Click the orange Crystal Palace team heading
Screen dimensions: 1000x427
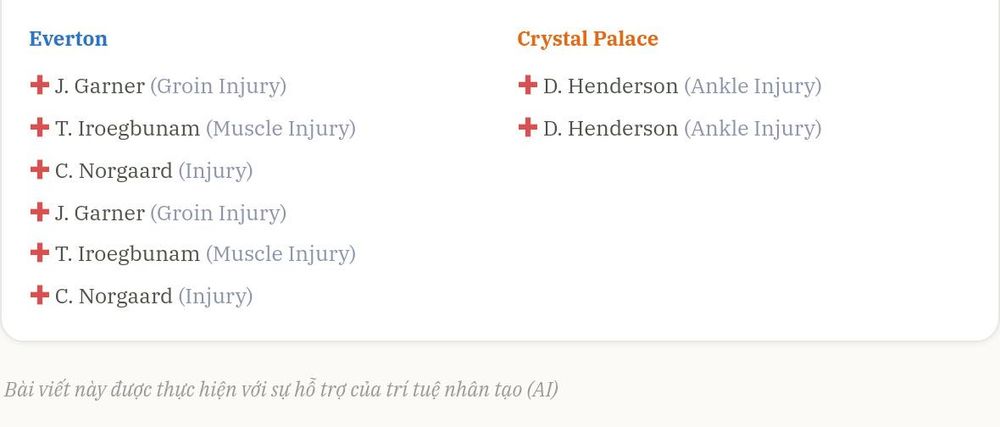[x=587, y=39]
